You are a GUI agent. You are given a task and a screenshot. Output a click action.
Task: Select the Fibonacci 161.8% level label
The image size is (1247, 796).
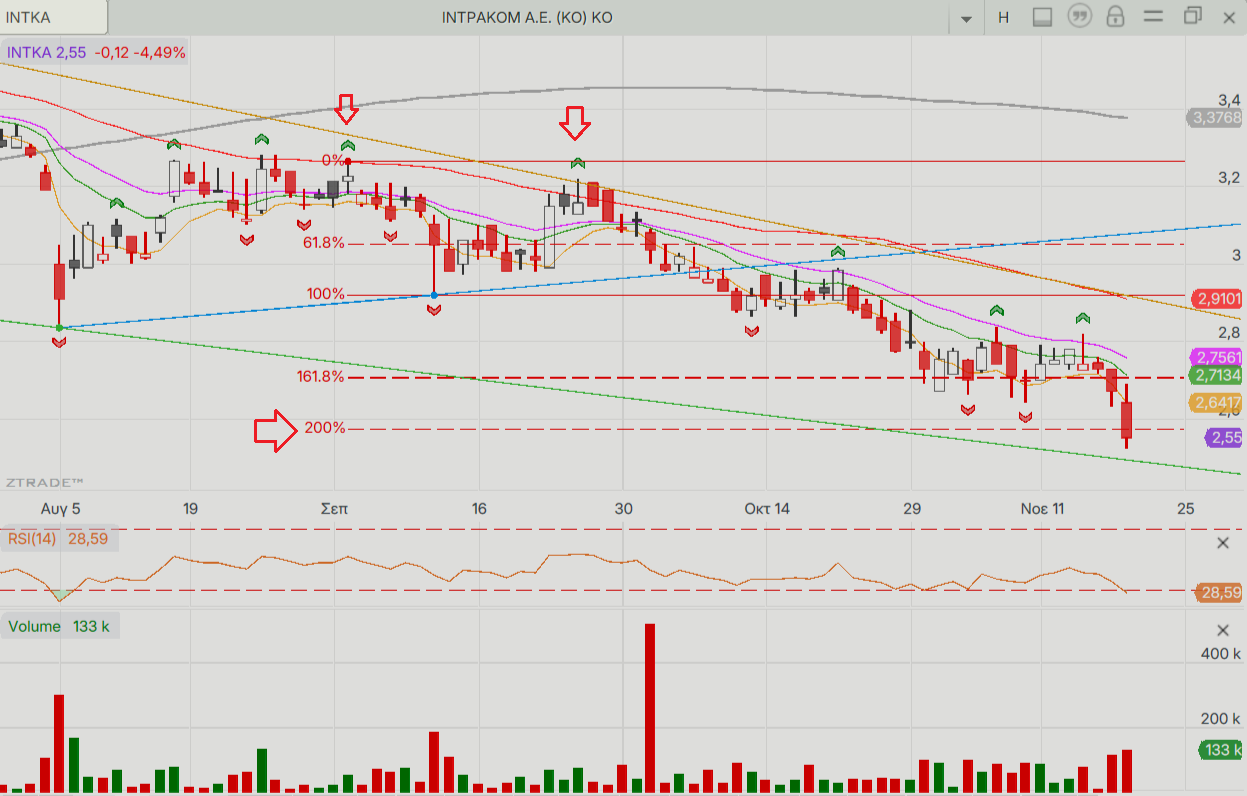tap(320, 377)
